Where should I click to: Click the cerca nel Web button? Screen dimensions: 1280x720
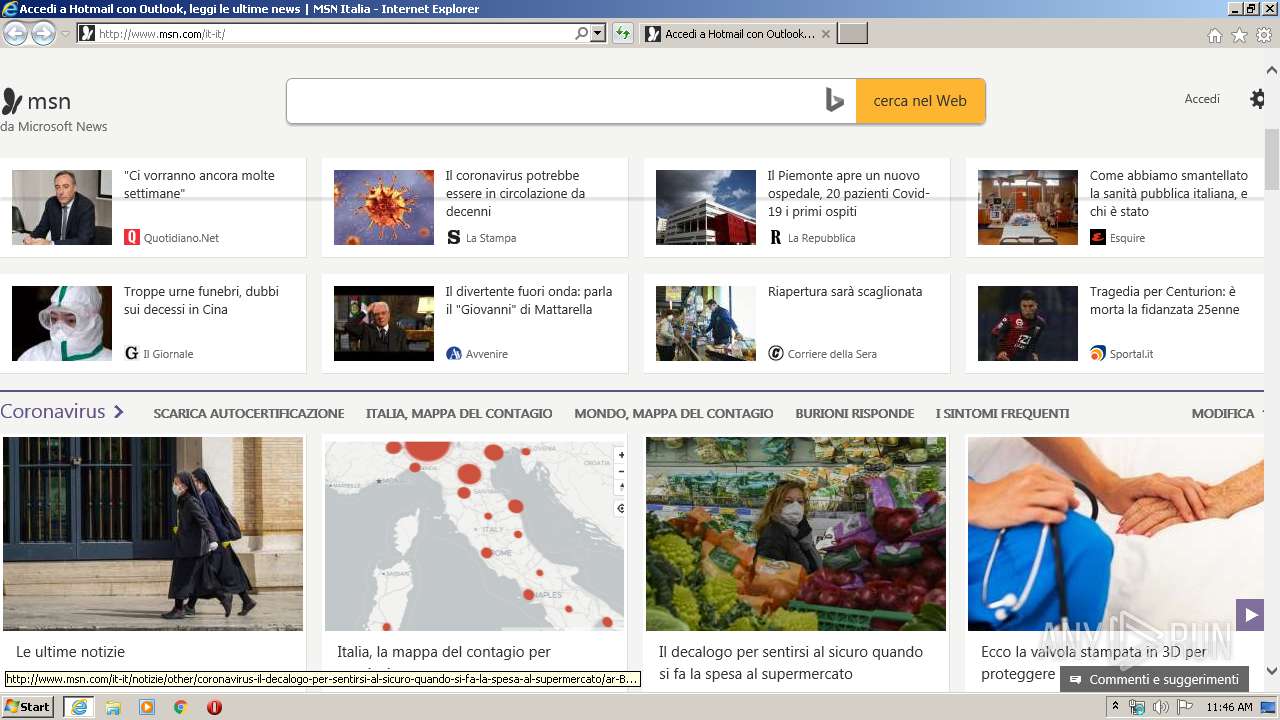(x=920, y=101)
